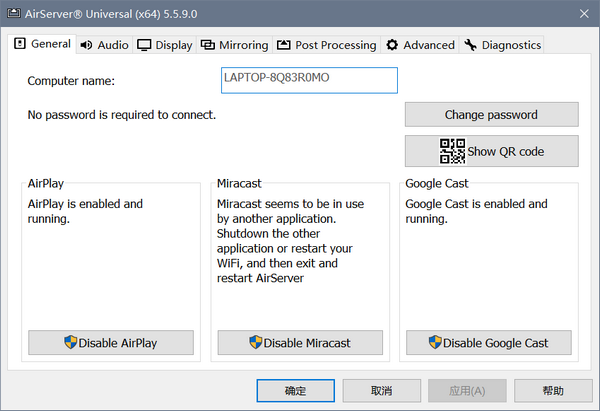This screenshot has height=411, width=600.
Task: Disable the Google Cast service
Action: point(491,343)
